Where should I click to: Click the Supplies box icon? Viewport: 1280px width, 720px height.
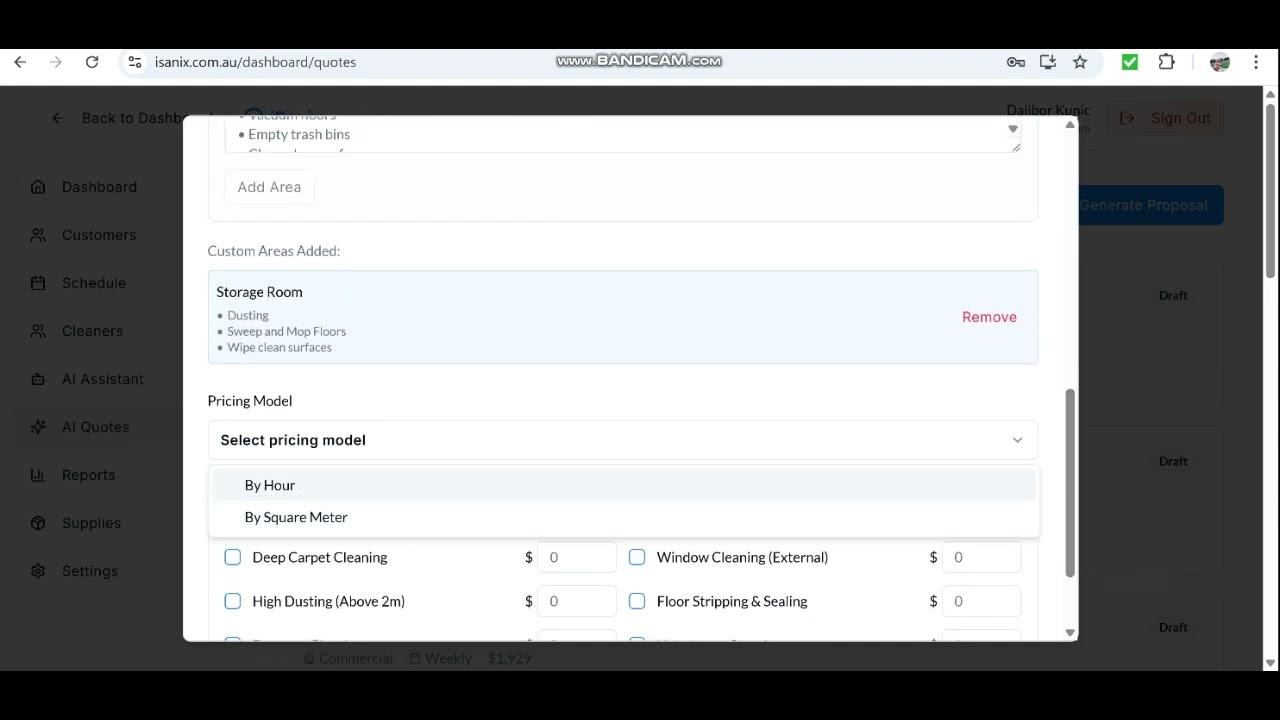click(x=38, y=523)
